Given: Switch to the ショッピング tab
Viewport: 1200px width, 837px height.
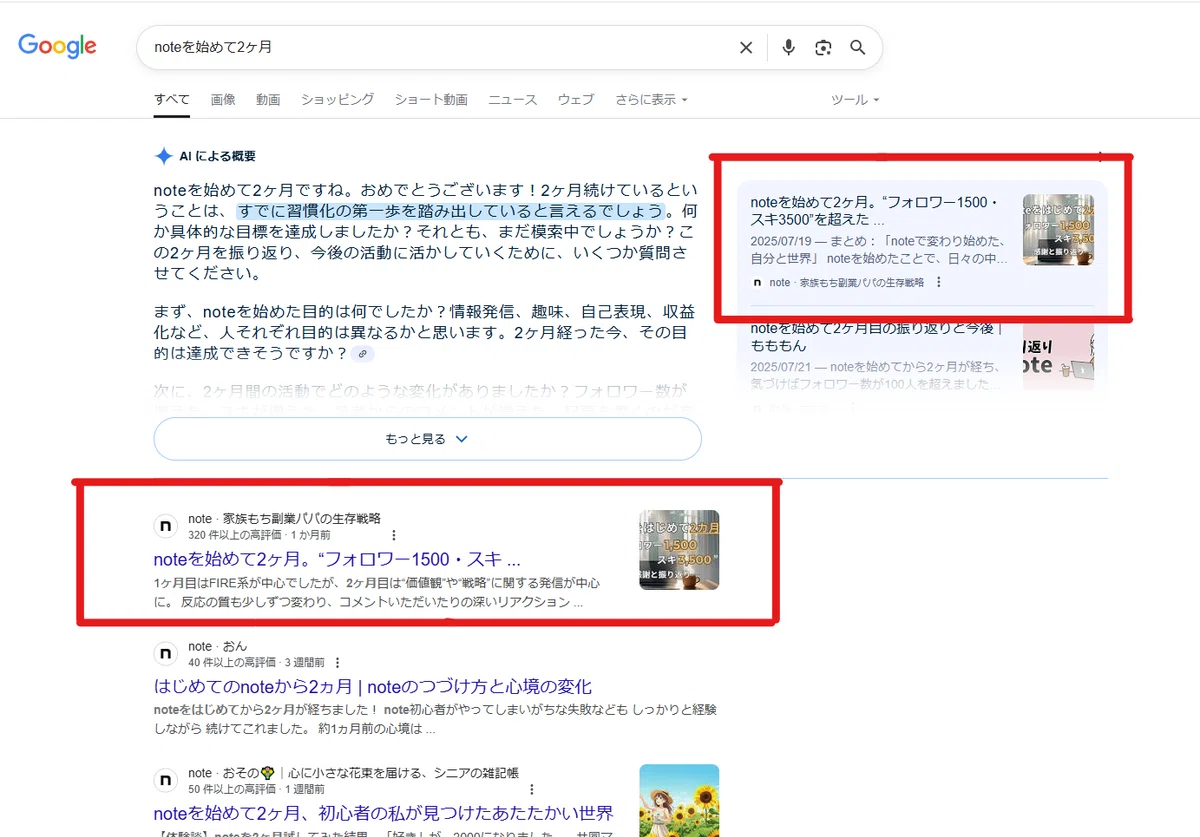Looking at the screenshot, I should [338, 99].
